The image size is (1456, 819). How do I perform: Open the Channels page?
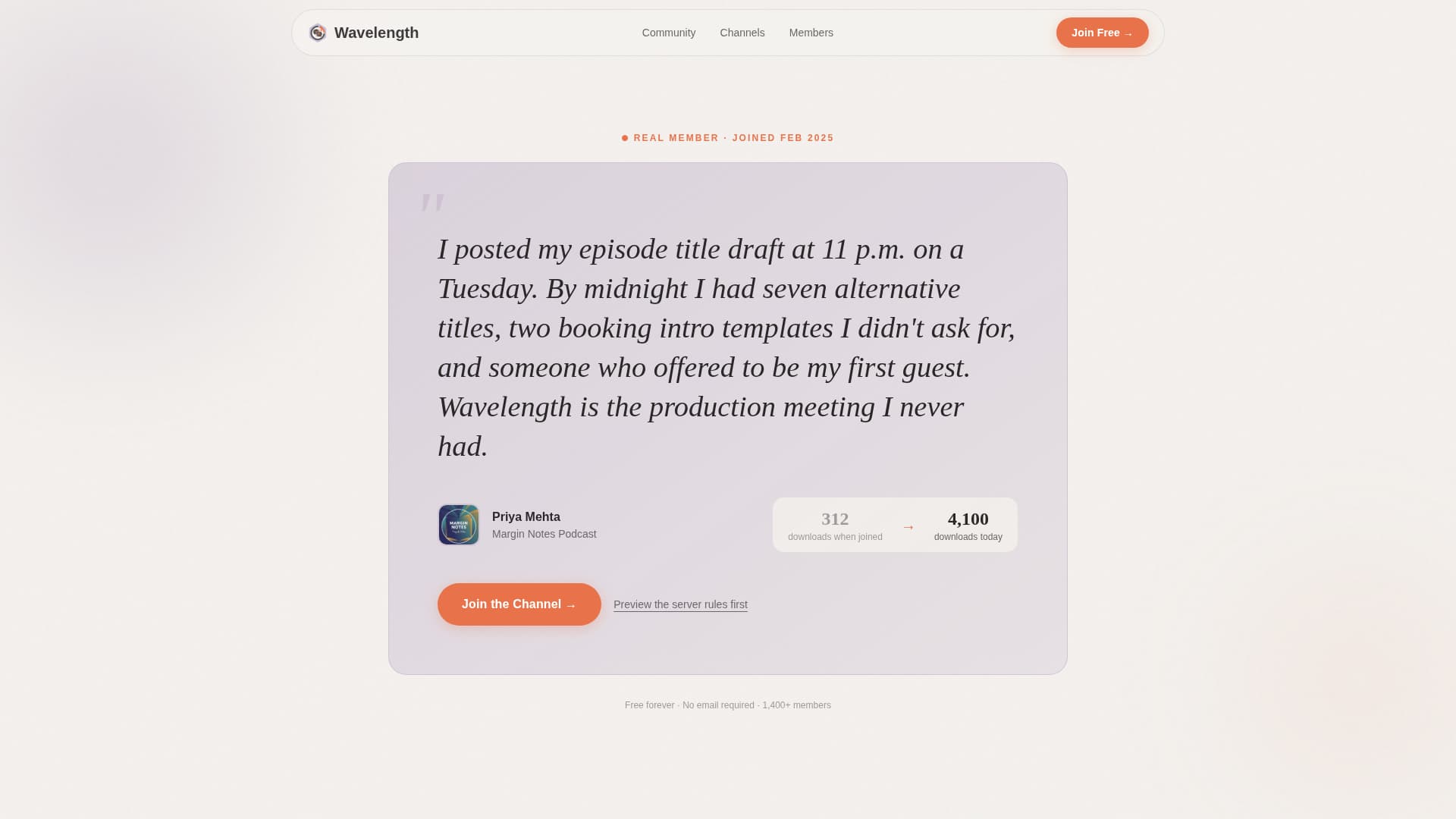[x=742, y=33]
